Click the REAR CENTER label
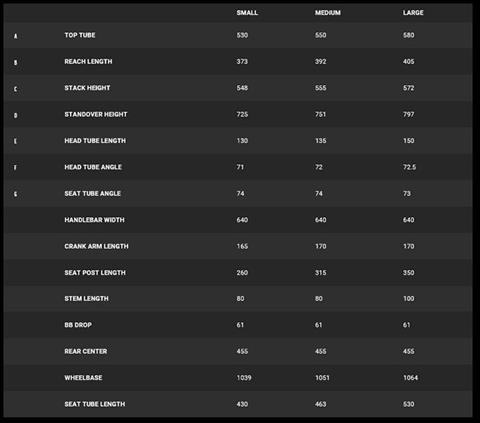The height and width of the screenshot is (423, 480). 86,351
